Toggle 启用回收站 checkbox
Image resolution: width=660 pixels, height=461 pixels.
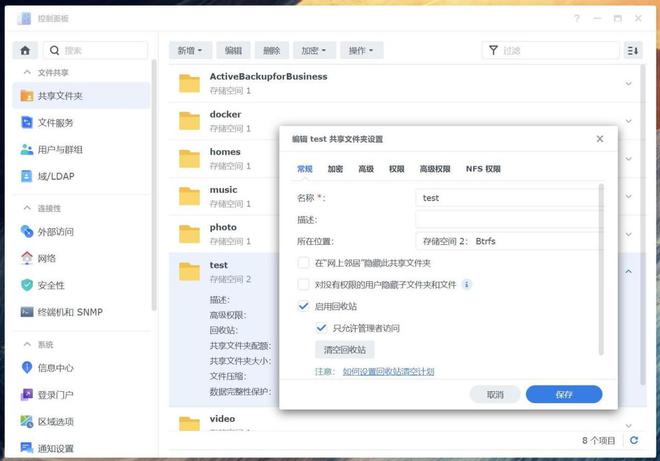(304, 306)
